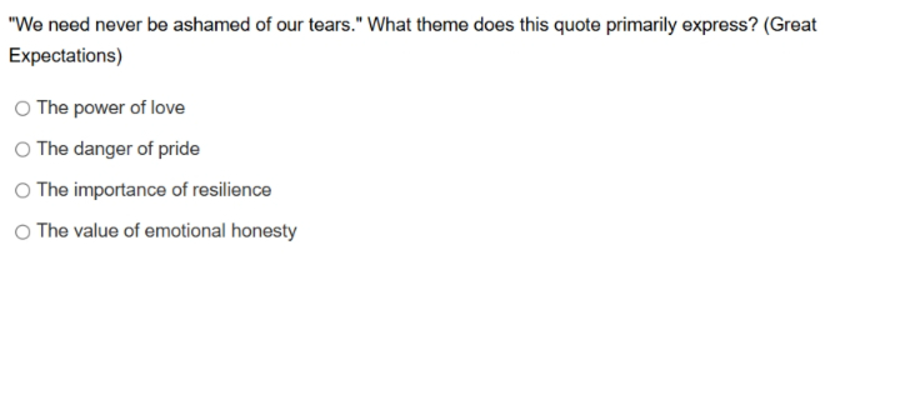Pick The value of emotional honesty radio button
This screenshot has width=920, height=408.
coord(22,232)
